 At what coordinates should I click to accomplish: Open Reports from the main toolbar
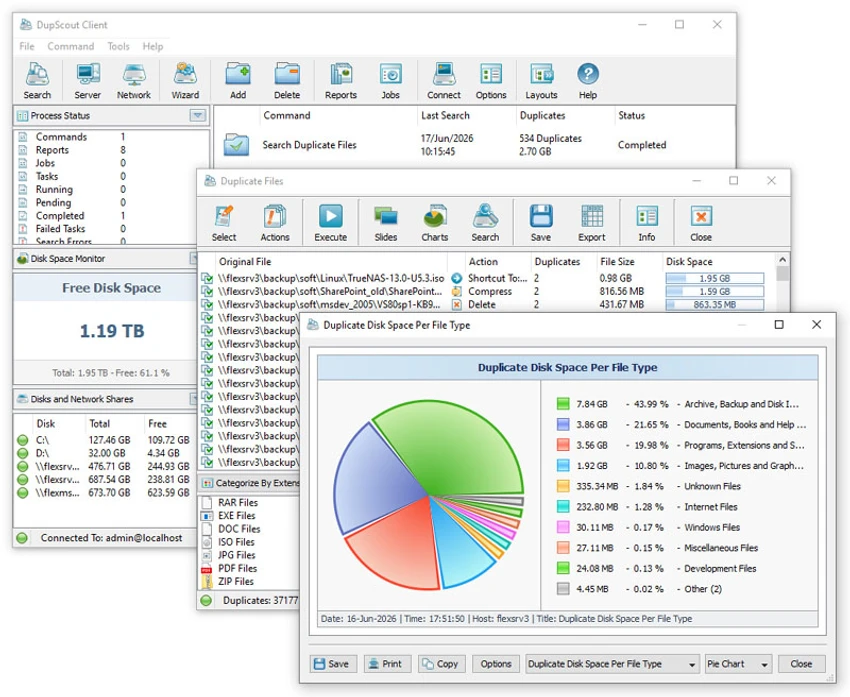(341, 81)
